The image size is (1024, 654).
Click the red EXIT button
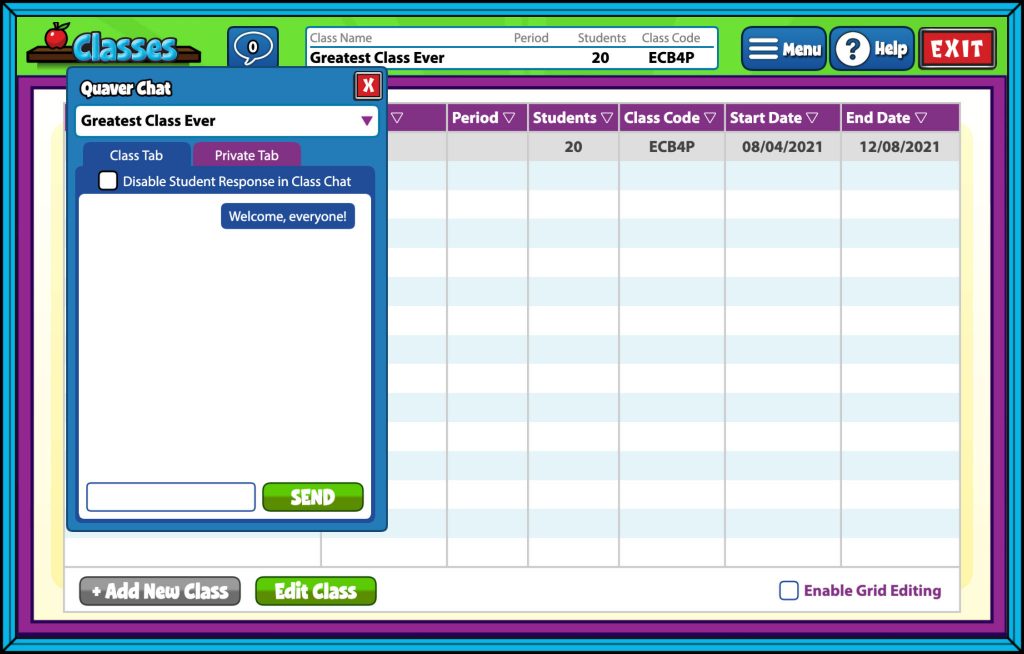pos(957,48)
